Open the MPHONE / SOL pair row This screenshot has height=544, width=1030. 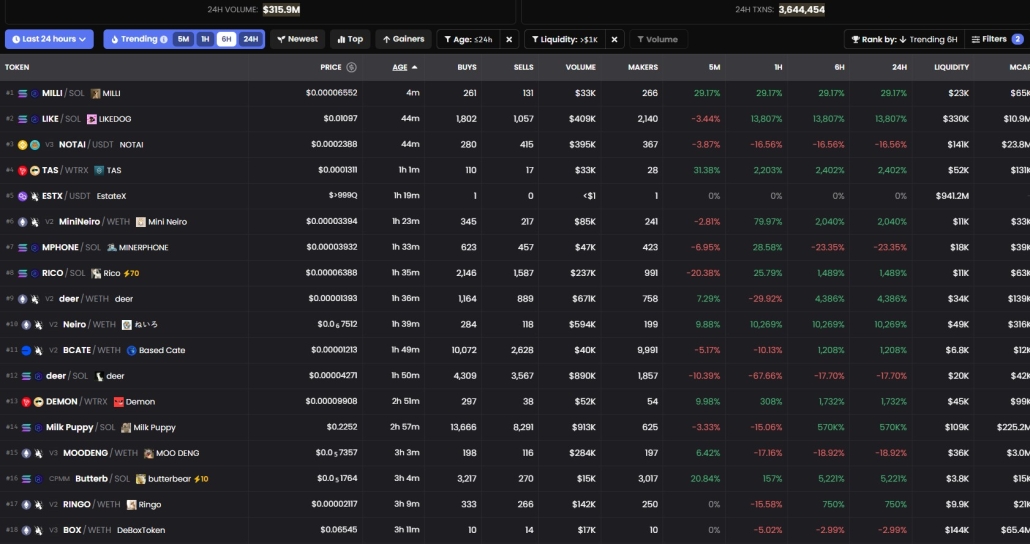[515, 248]
